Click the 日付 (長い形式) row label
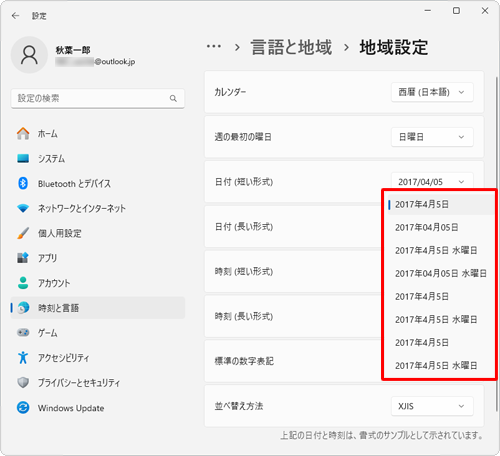The height and width of the screenshot is (456, 500). point(244,227)
